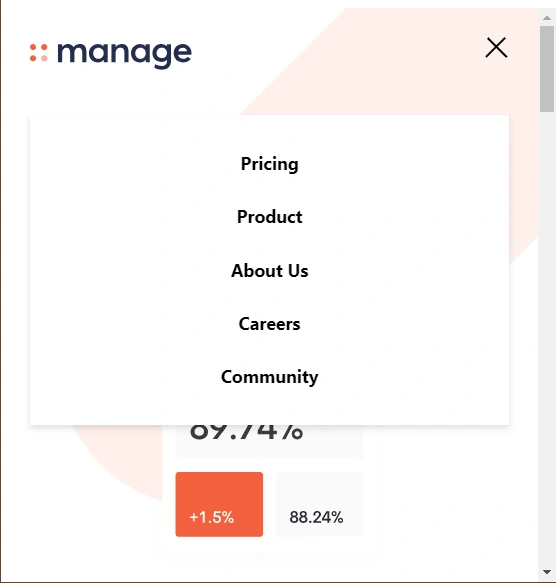The width and height of the screenshot is (556, 583).
Task: Click empty menu space above the Pricing link
Action: point(270,134)
